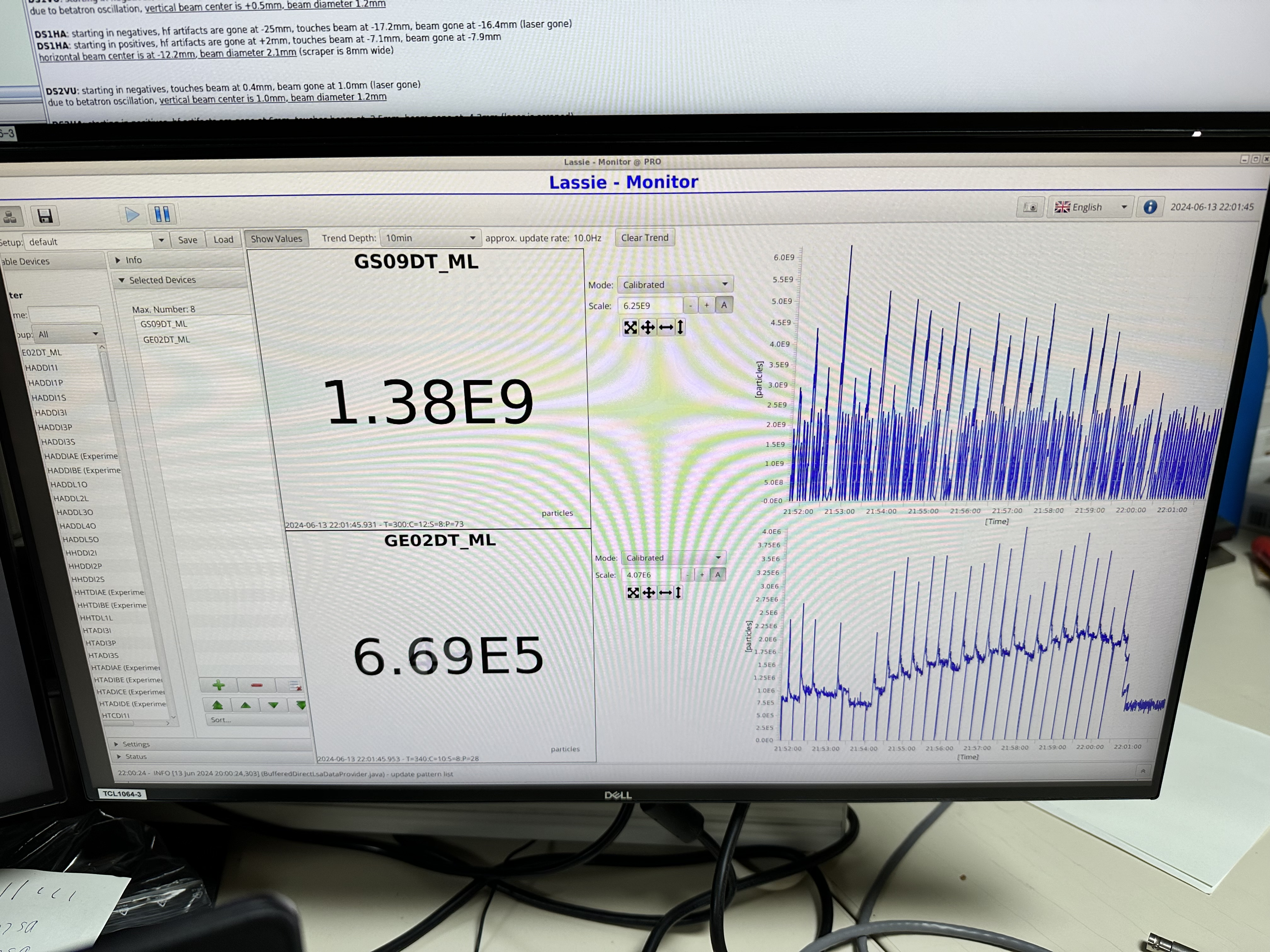Pause monitoring with the pause button
Viewport: 1270px width, 952px height.
(163, 215)
